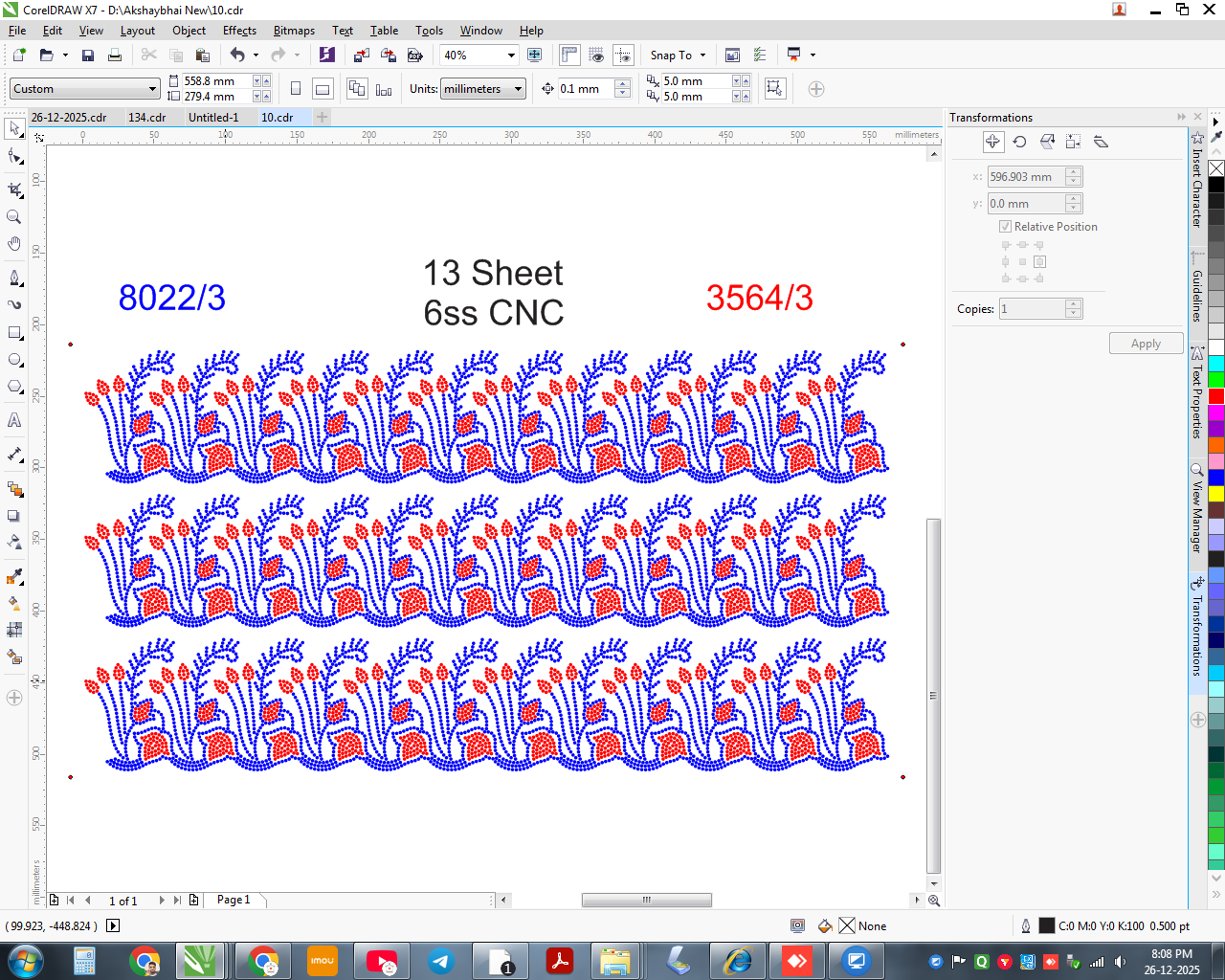The width and height of the screenshot is (1225, 980).
Task: Choose the Rectangle tool
Action: click(x=14, y=333)
